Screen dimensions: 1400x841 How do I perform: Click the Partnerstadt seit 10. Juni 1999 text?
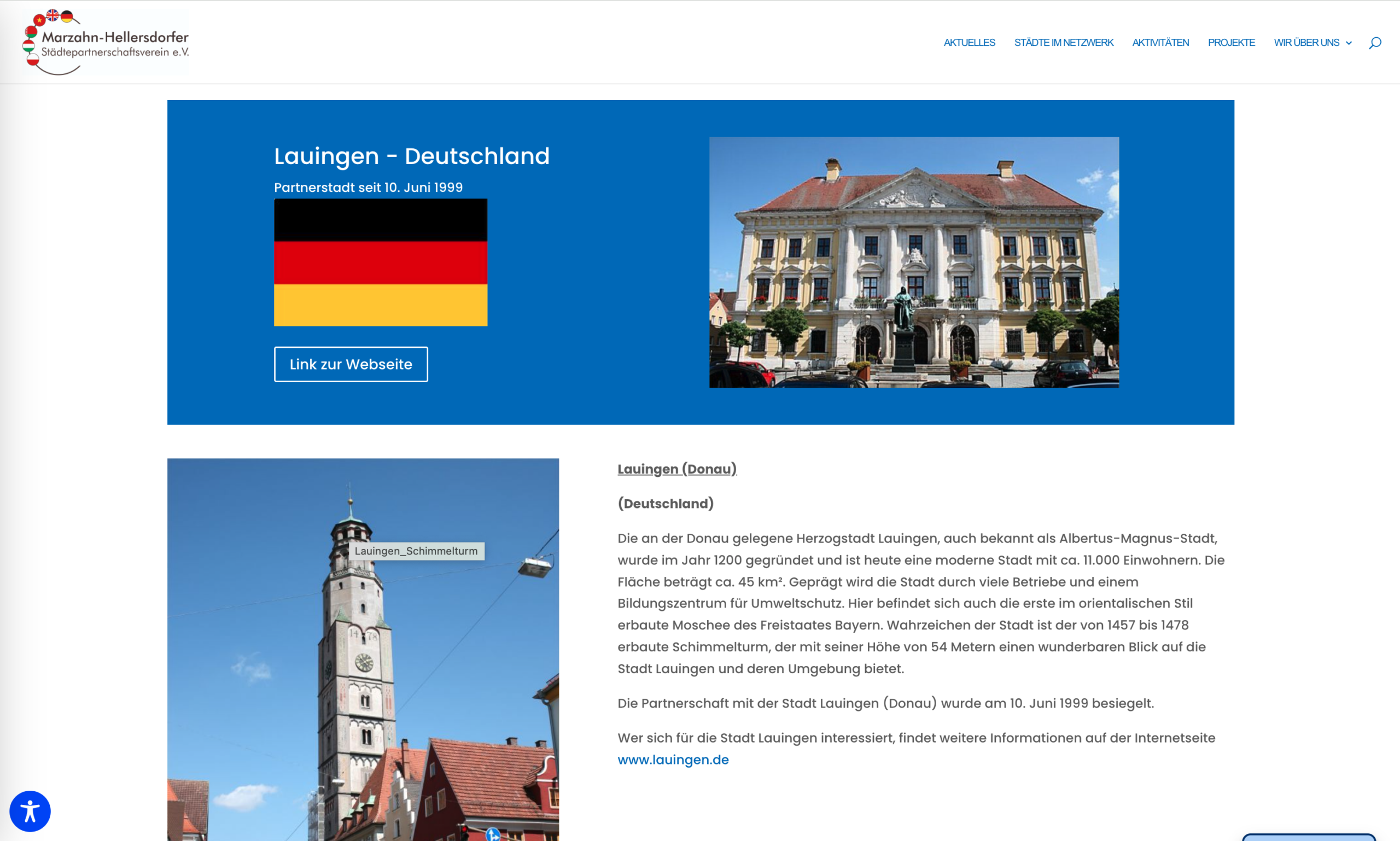click(x=368, y=188)
